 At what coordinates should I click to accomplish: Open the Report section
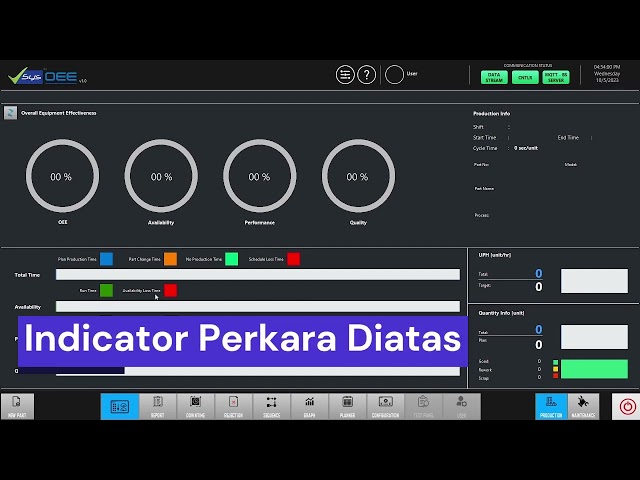(158, 406)
